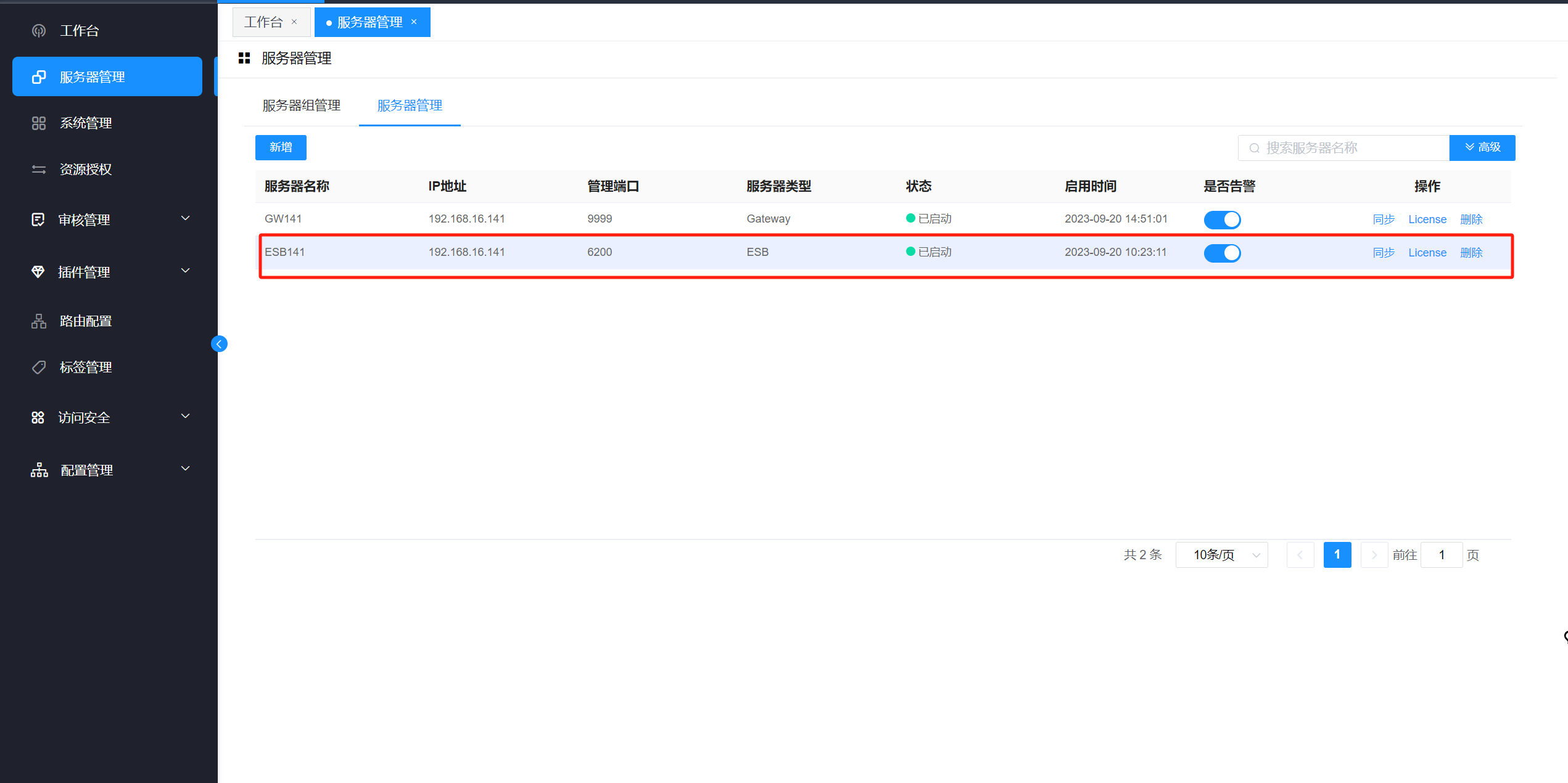Screen dimensions: 1568x783
Task: Click License link for ESB141
Action: 1427,253
